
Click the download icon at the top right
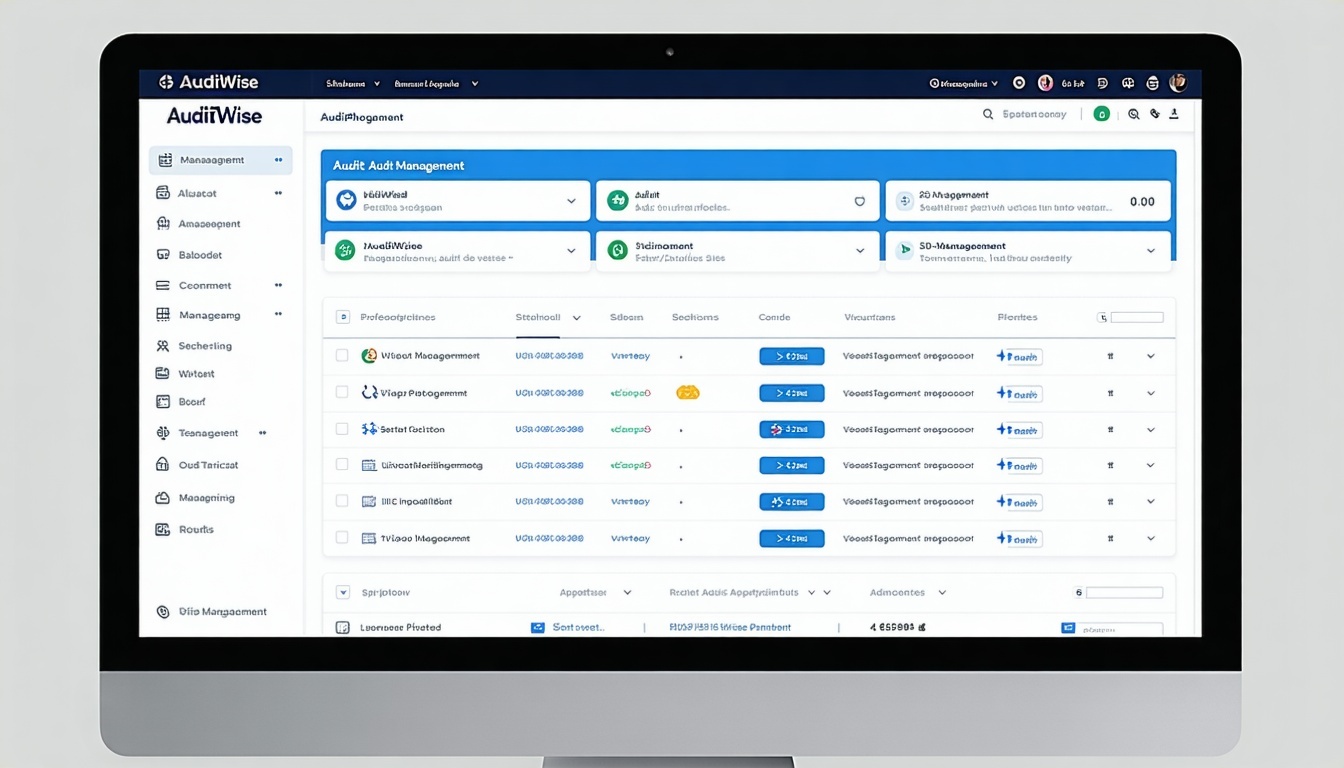click(x=1173, y=114)
